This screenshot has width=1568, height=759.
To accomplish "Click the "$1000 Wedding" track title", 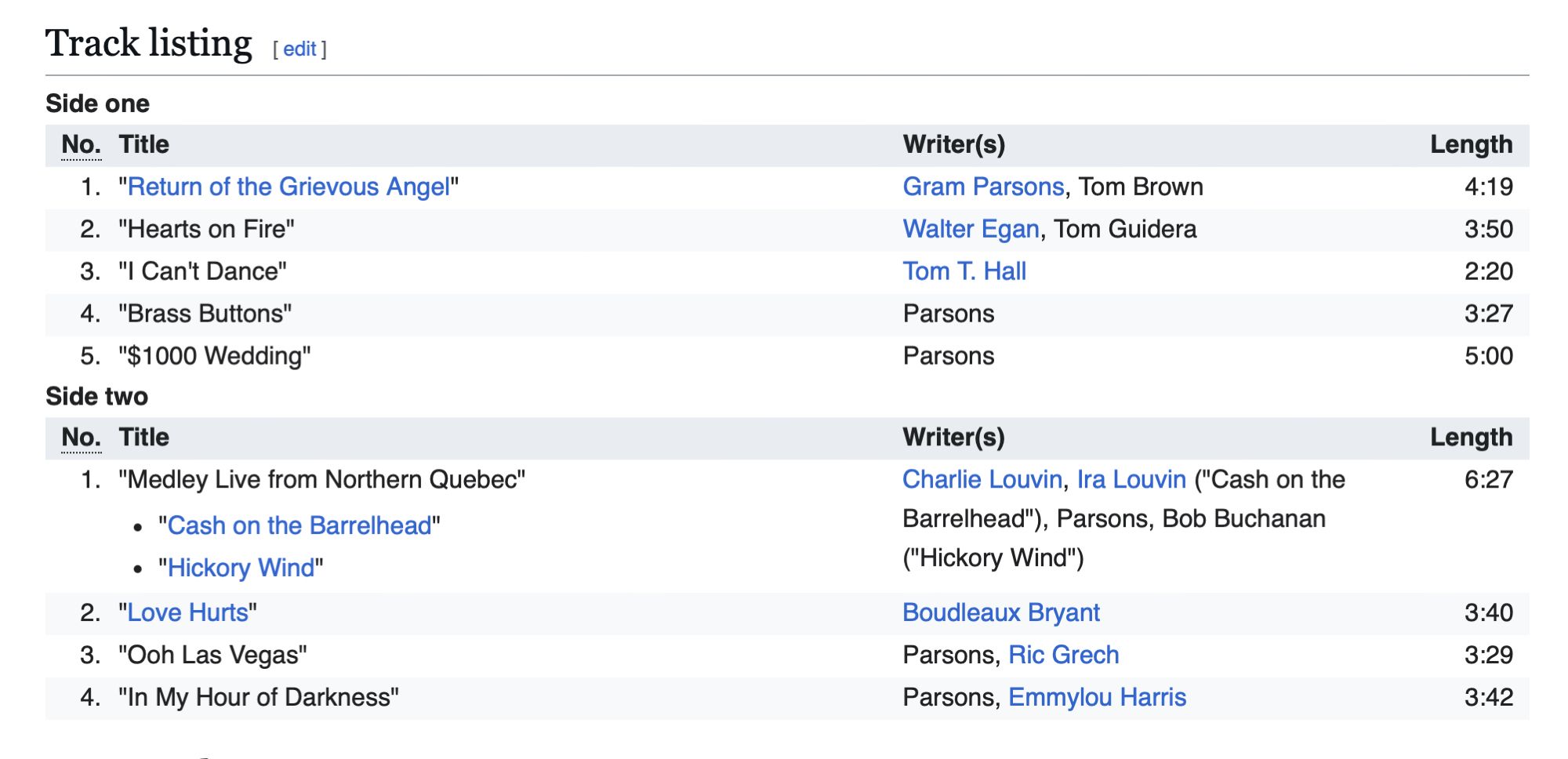I will click(214, 356).
